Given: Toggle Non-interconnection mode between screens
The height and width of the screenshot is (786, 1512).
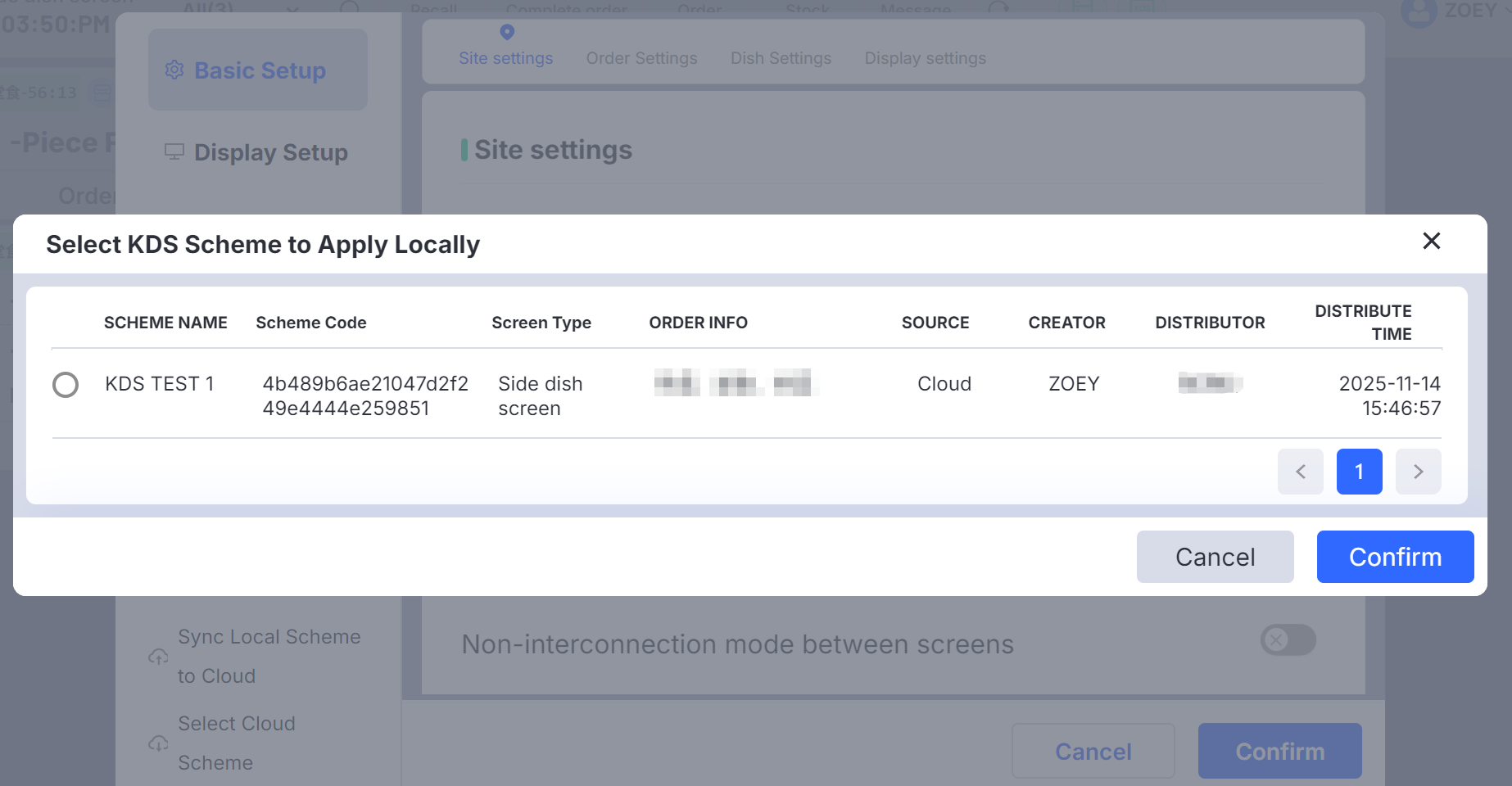Looking at the screenshot, I should coord(1287,640).
